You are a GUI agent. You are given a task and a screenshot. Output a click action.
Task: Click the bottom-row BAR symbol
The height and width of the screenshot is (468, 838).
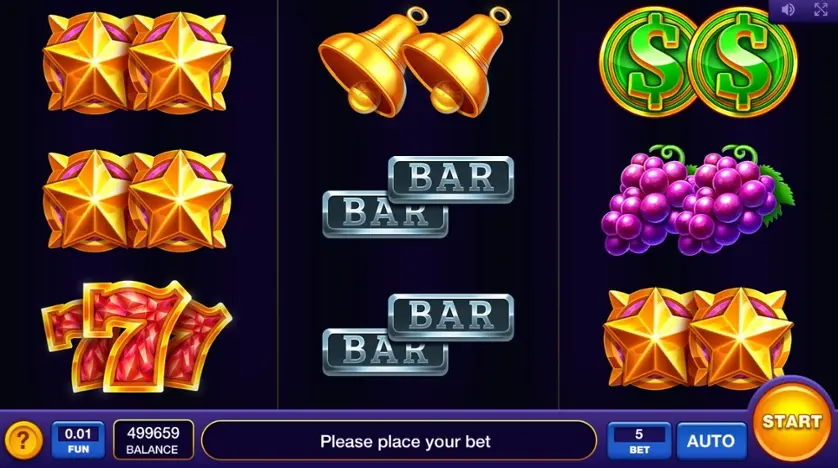pos(418,334)
